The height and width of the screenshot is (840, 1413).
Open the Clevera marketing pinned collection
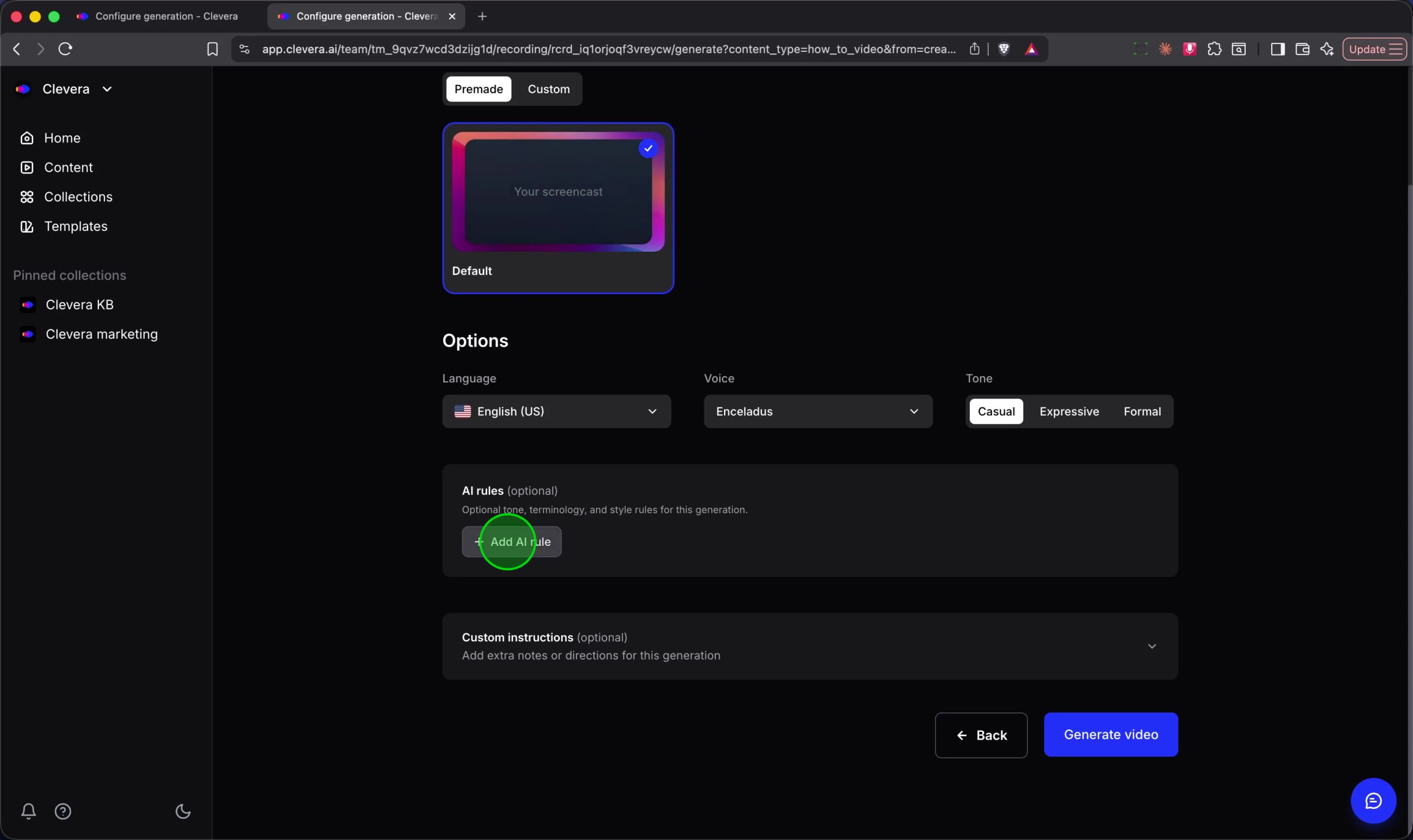point(88,334)
